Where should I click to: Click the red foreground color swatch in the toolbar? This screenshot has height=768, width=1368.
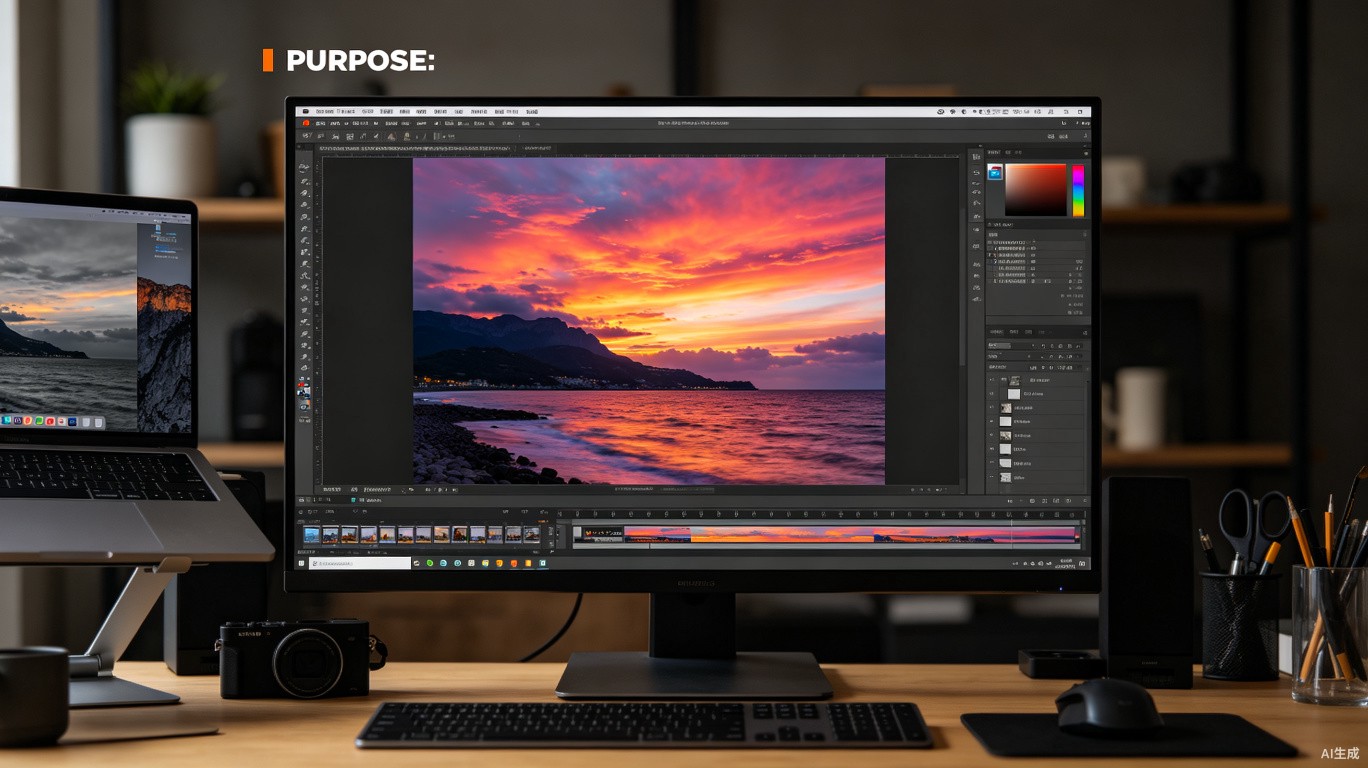[x=301, y=384]
